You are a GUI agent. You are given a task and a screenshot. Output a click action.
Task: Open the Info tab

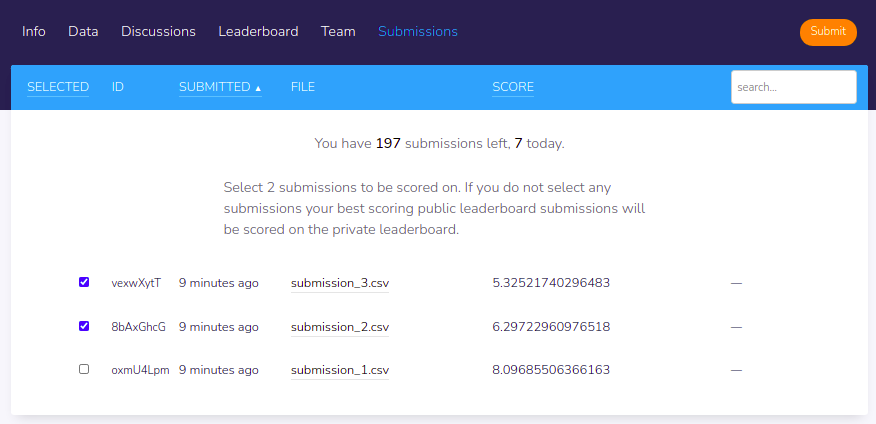click(34, 31)
